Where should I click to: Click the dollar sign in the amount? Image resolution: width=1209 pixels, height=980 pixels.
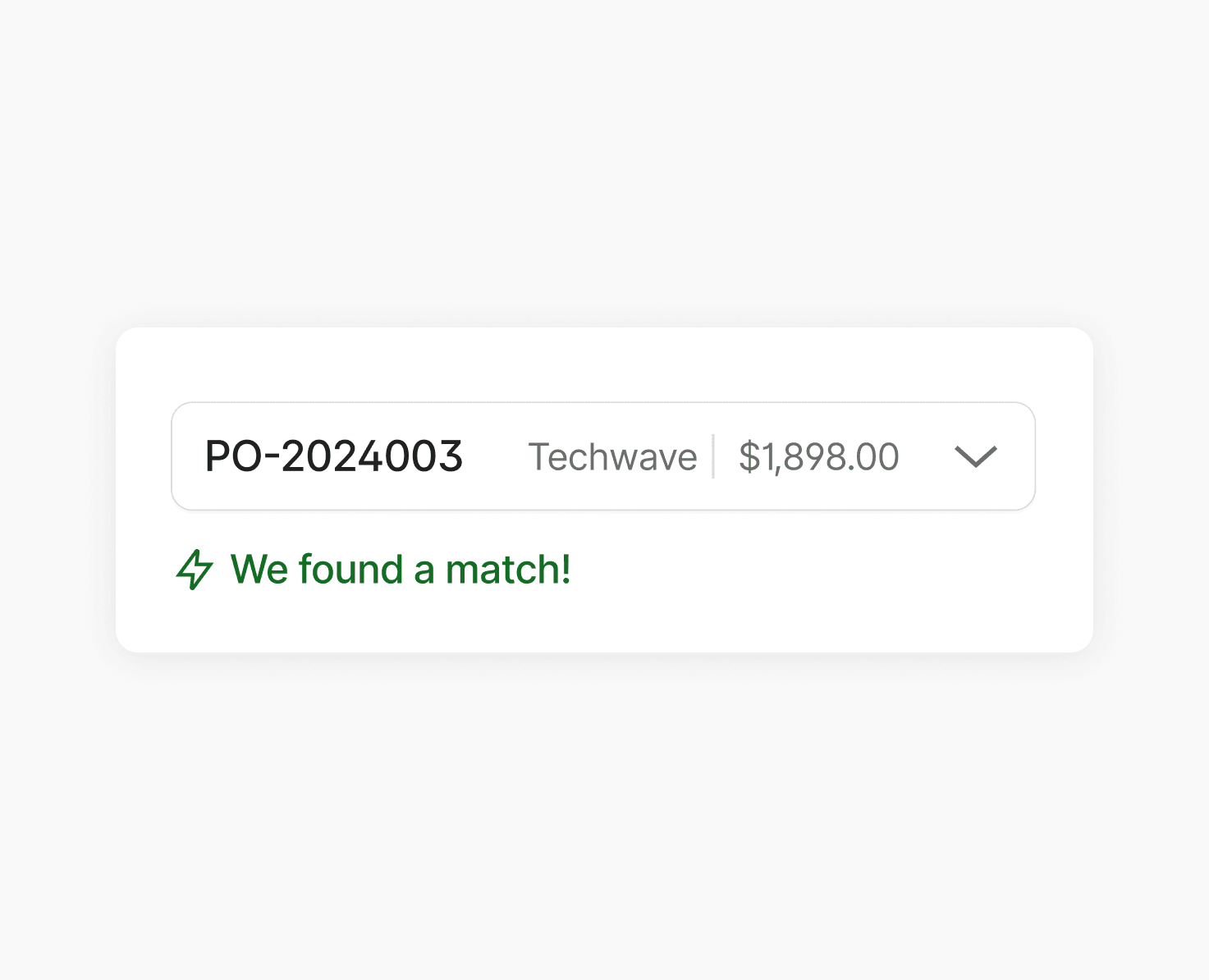(x=749, y=457)
